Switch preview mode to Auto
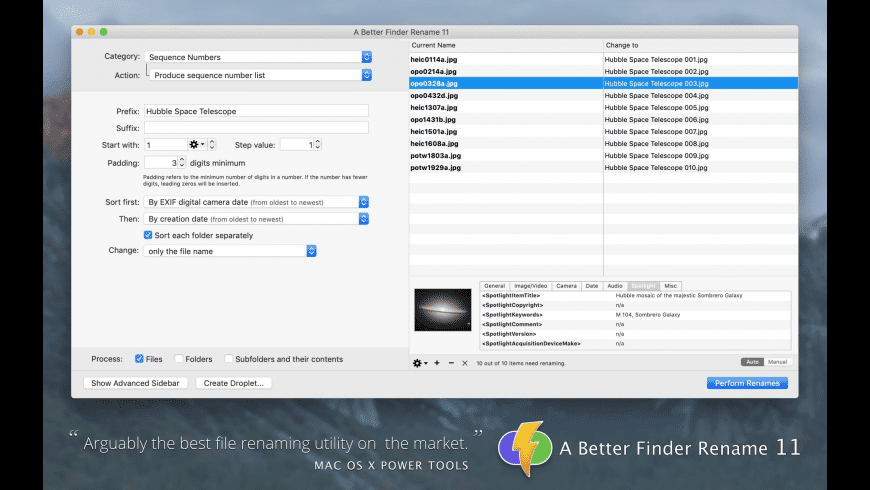The height and width of the screenshot is (490, 870). point(752,362)
